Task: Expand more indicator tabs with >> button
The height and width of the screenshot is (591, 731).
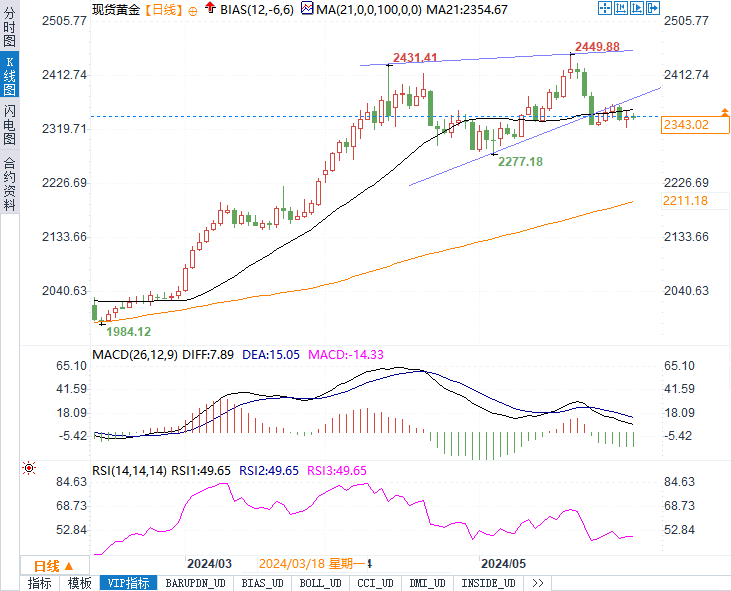Action: click(x=538, y=583)
